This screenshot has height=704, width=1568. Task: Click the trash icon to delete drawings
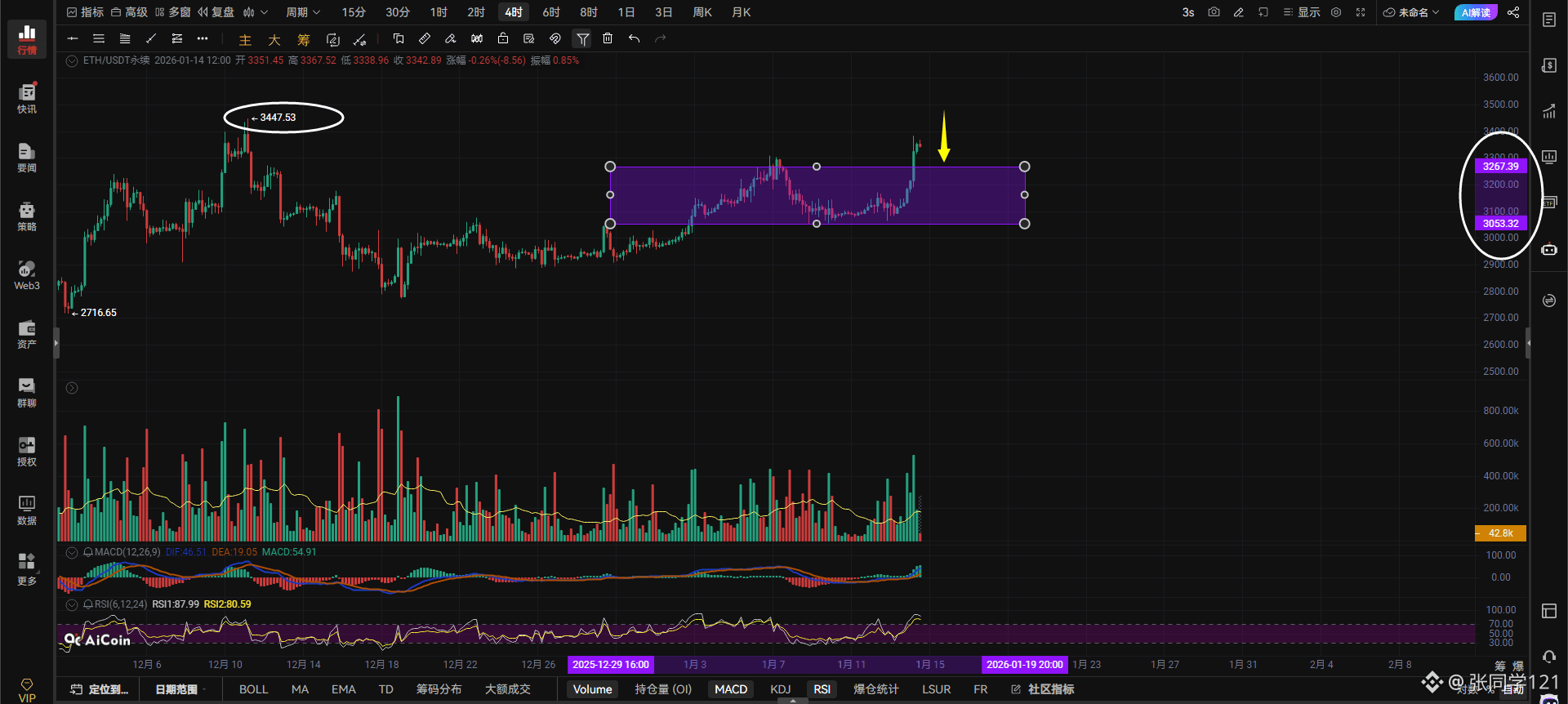pos(608,38)
